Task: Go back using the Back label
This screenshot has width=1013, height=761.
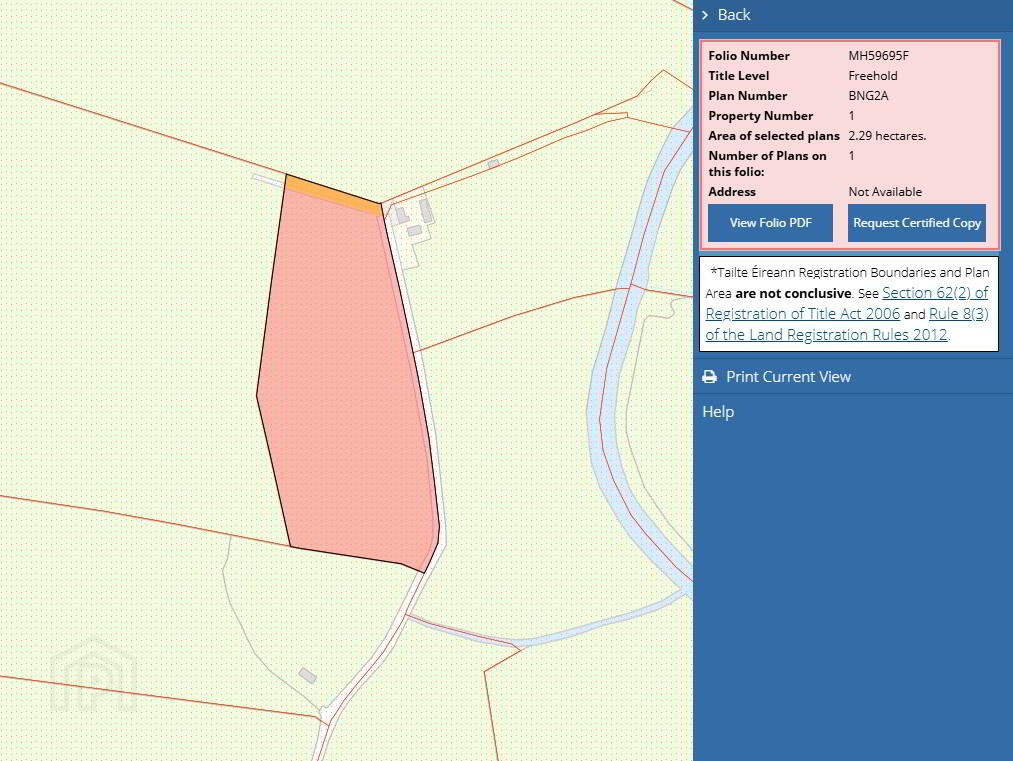Action: pyautogui.click(x=734, y=15)
